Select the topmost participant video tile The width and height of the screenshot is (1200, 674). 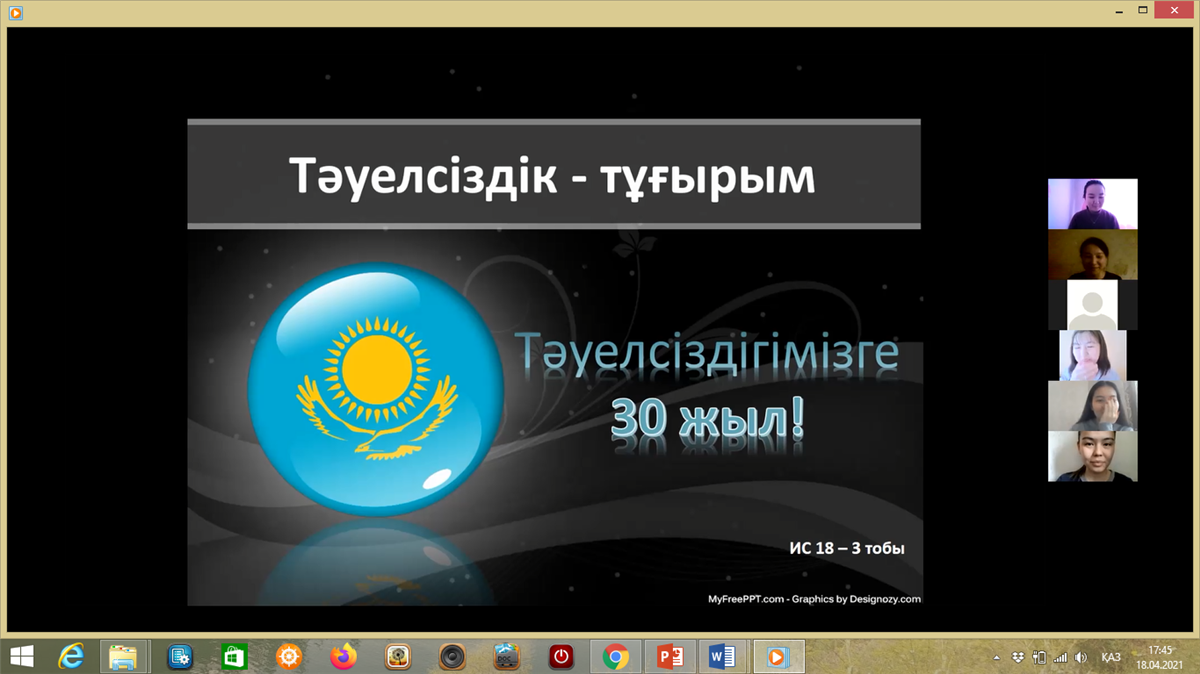click(1092, 204)
